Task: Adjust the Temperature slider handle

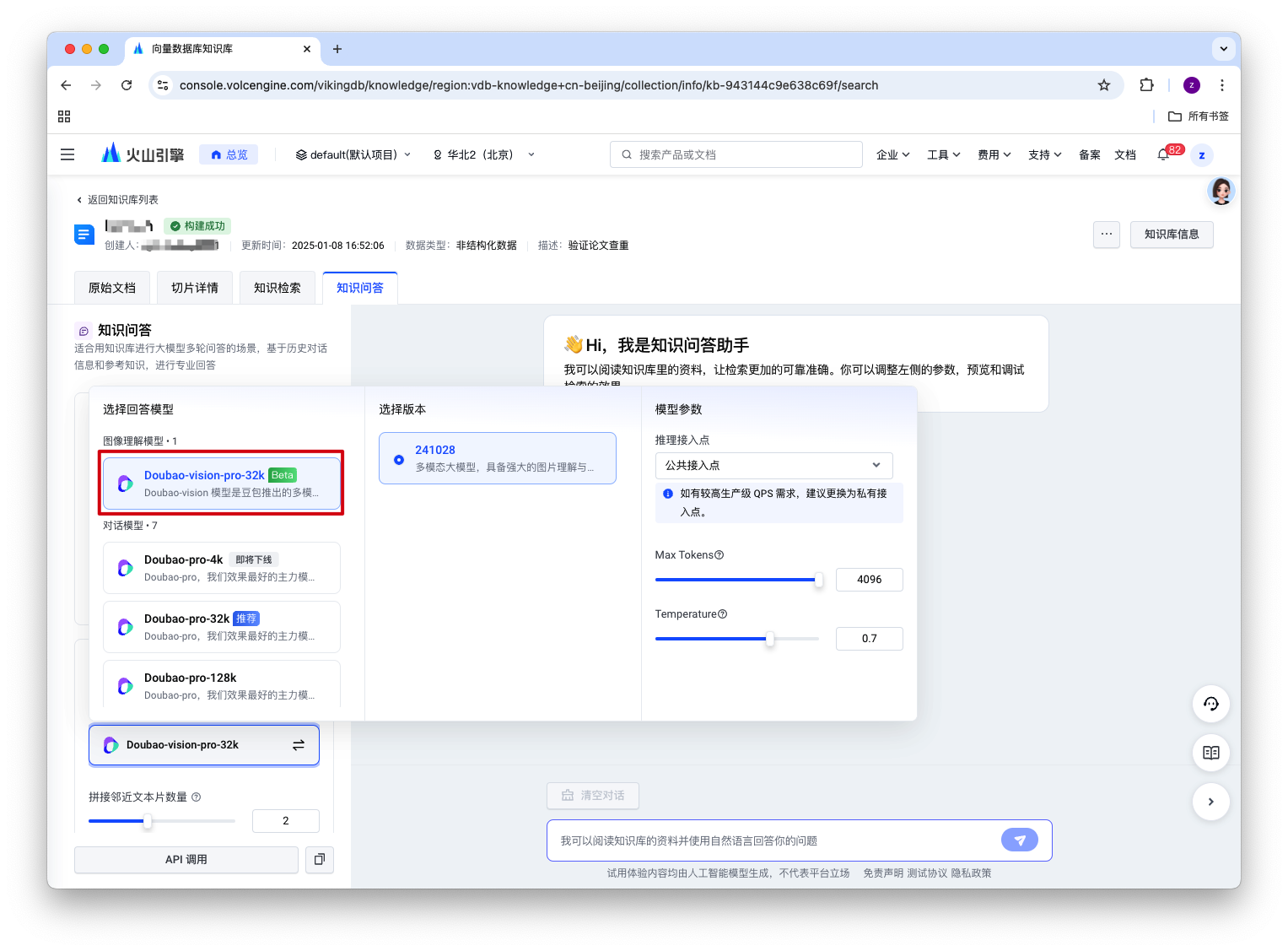Action: coord(769,639)
